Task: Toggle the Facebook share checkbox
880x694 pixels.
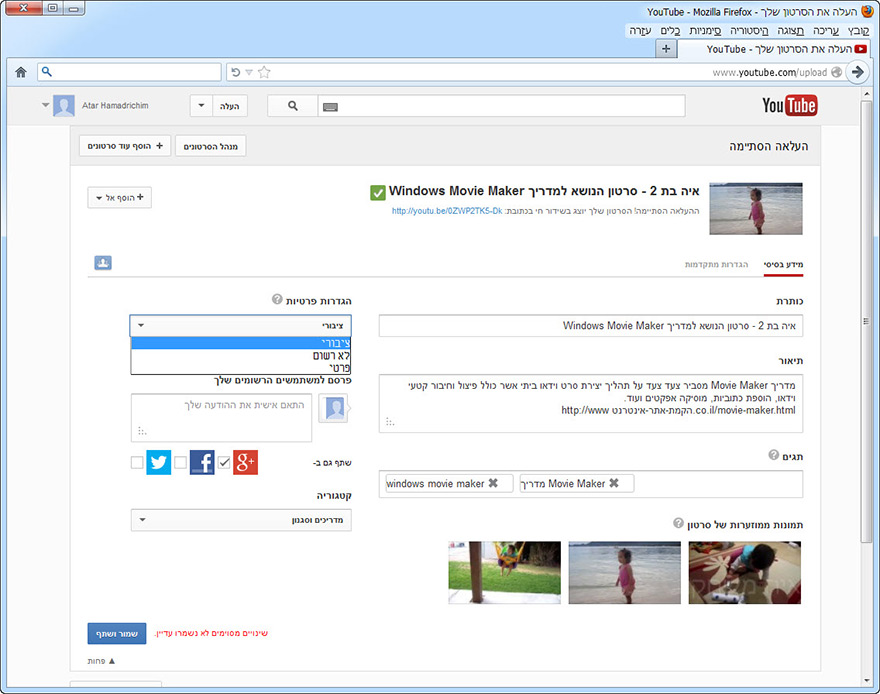Action: click(180, 462)
